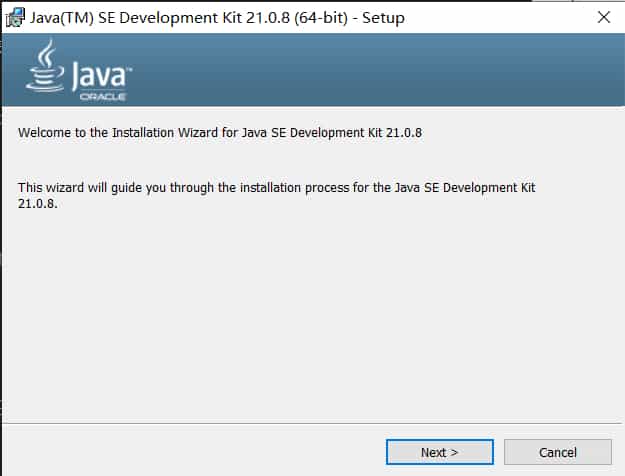
Task: Click the installer icon in the title bar
Action: tap(16, 17)
